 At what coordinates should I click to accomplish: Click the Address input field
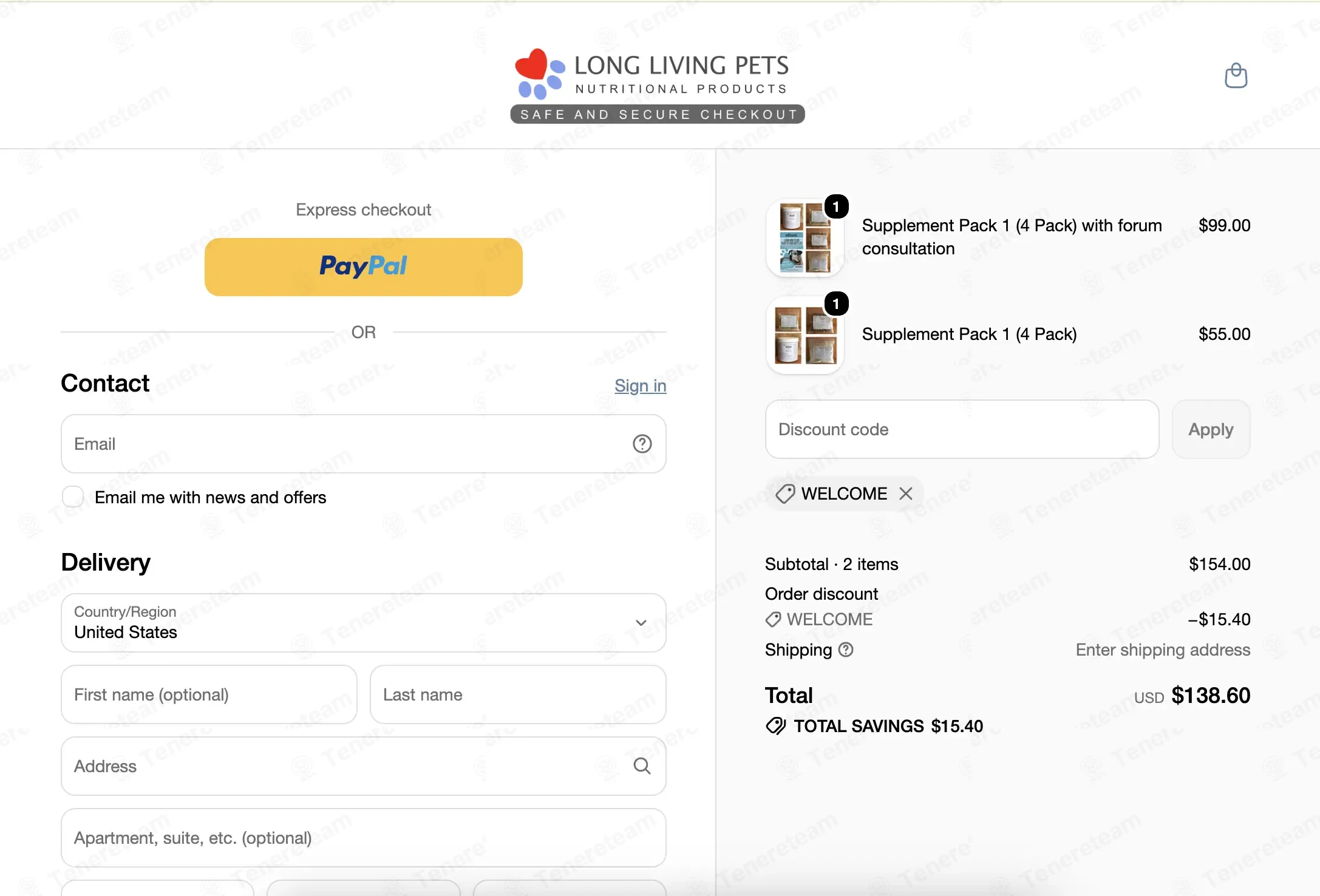click(x=364, y=766)
